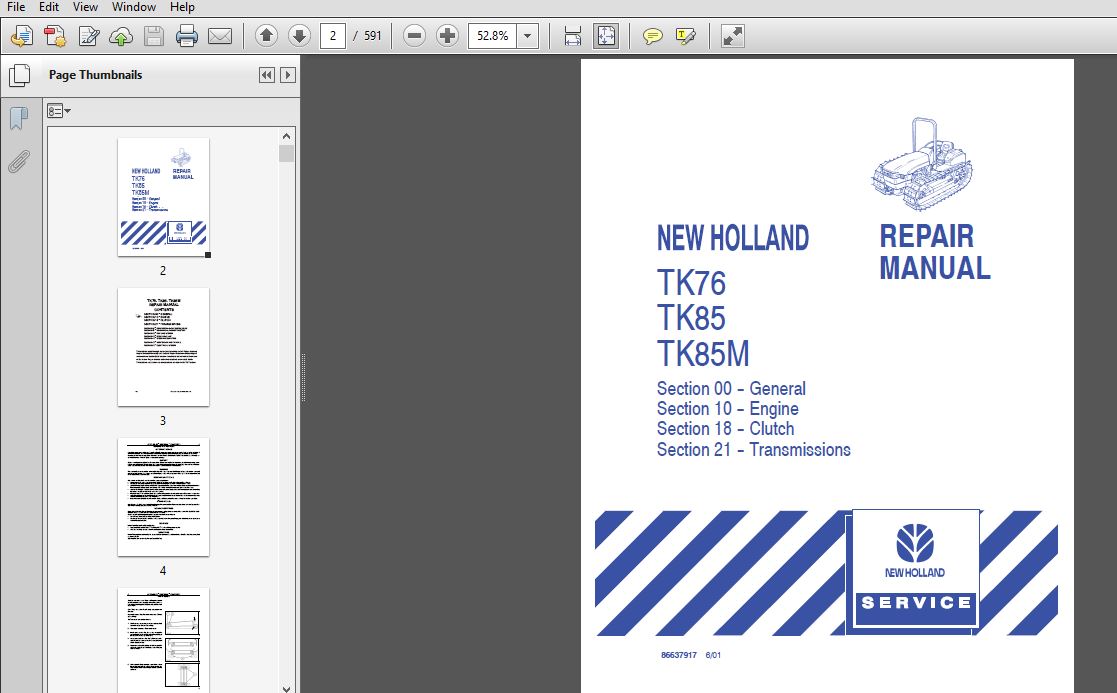Select page 4 thumbnail

163,497
